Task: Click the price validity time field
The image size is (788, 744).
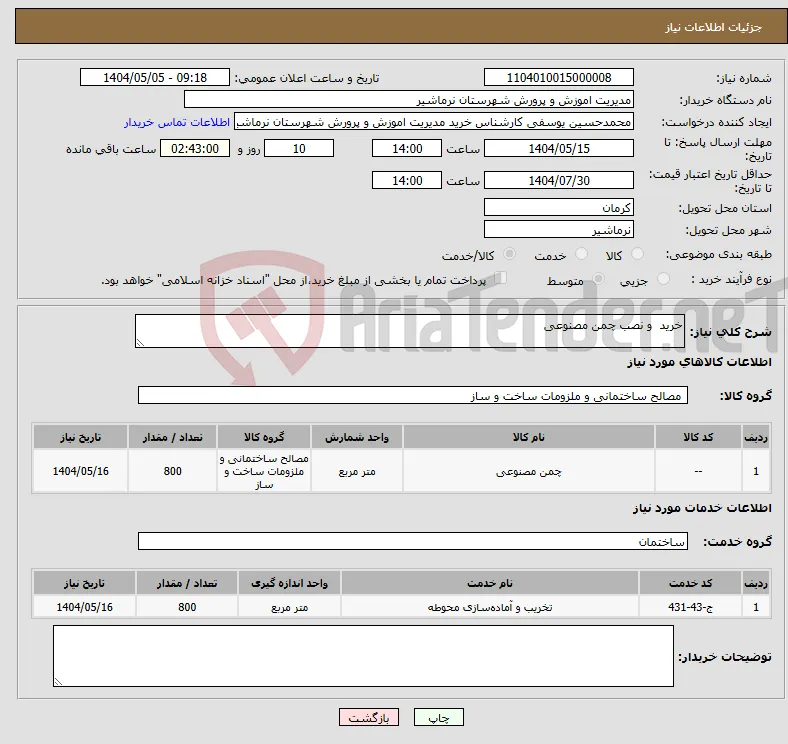Action: (x=407, y=180)
